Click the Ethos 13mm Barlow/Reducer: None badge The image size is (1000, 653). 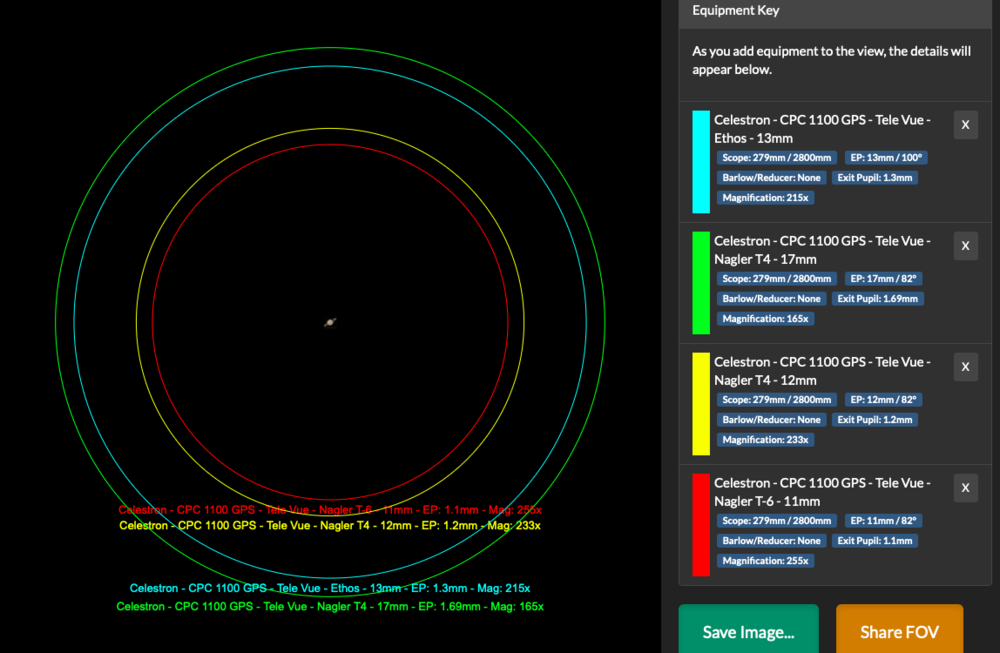click(x=771, y=178)
